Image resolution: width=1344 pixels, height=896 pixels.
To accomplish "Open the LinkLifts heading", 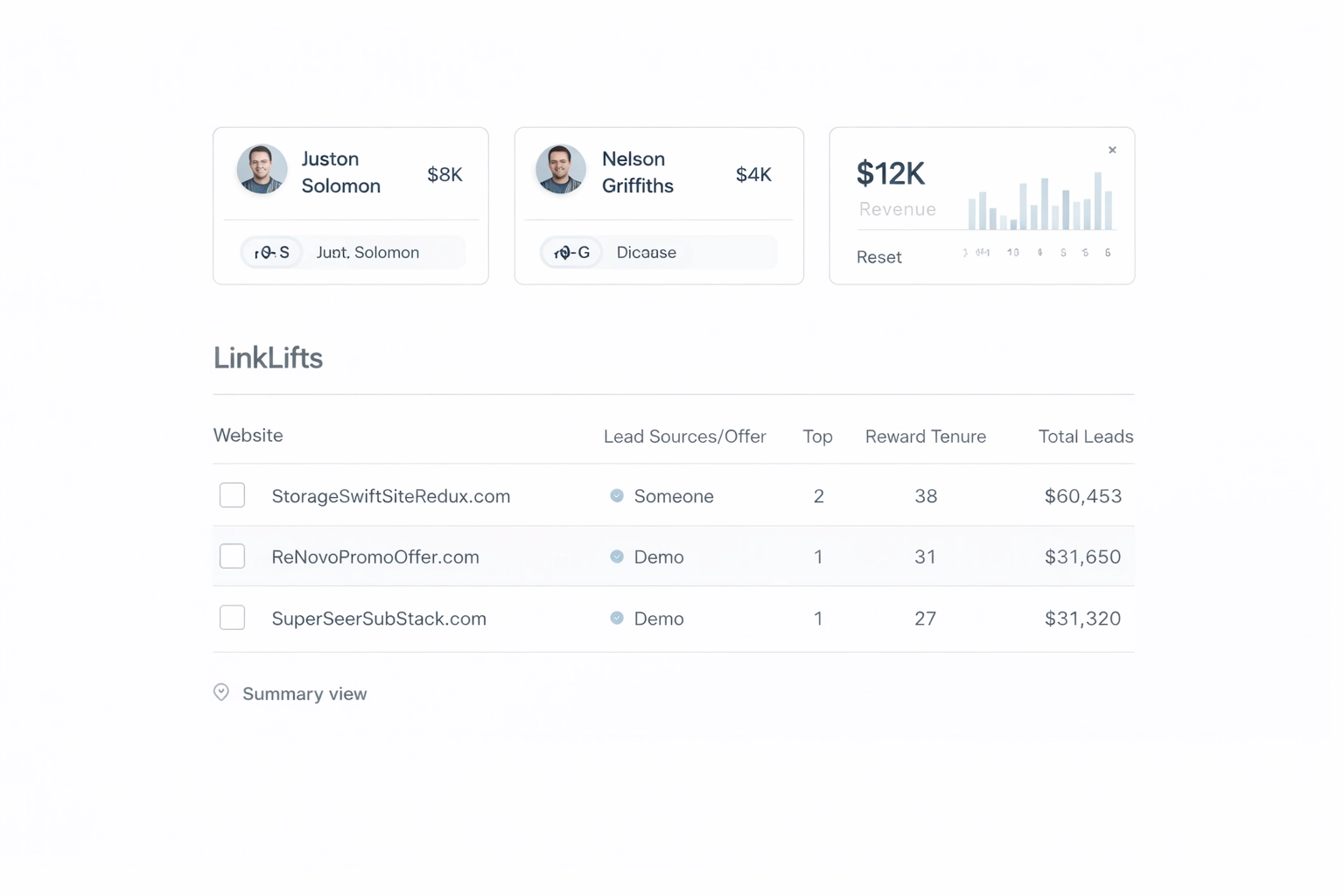I will pyautogui.click(x=268, y=357).
